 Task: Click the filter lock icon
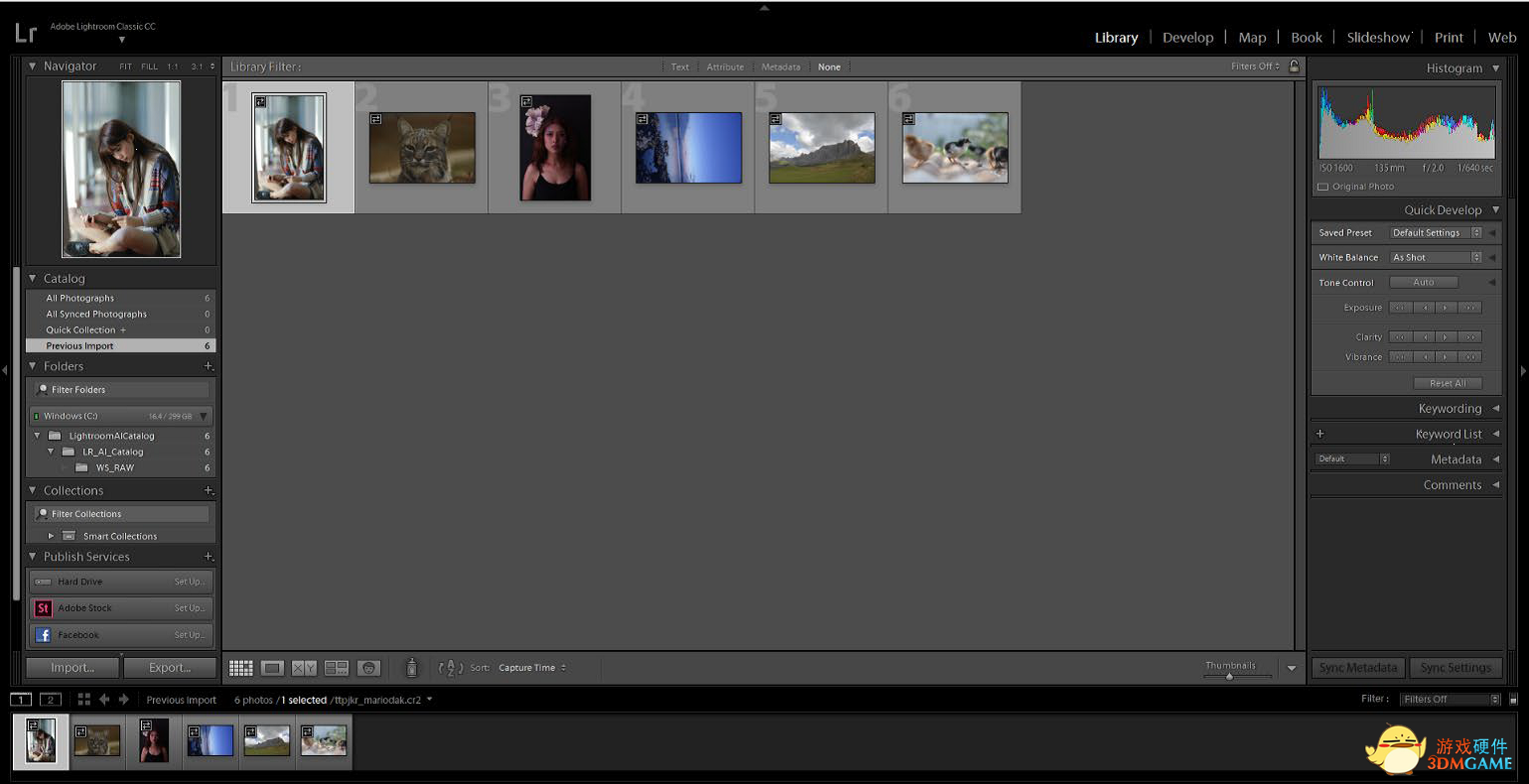click(x=1294, y=66)
